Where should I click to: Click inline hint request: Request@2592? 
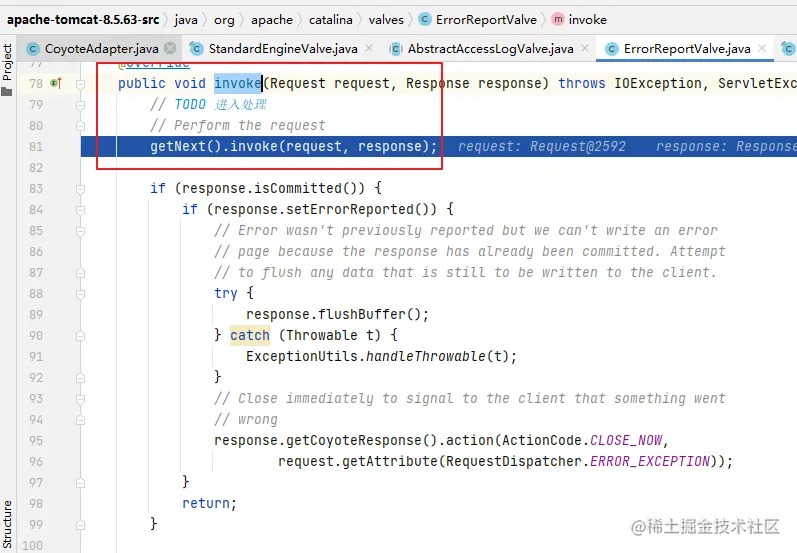tap(542, 146)
